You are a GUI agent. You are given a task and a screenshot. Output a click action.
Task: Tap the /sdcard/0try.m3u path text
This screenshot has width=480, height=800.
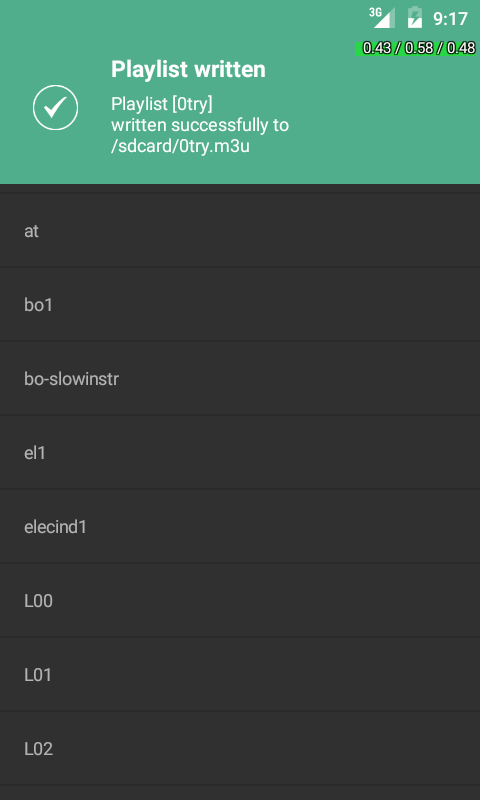point(180,146)
